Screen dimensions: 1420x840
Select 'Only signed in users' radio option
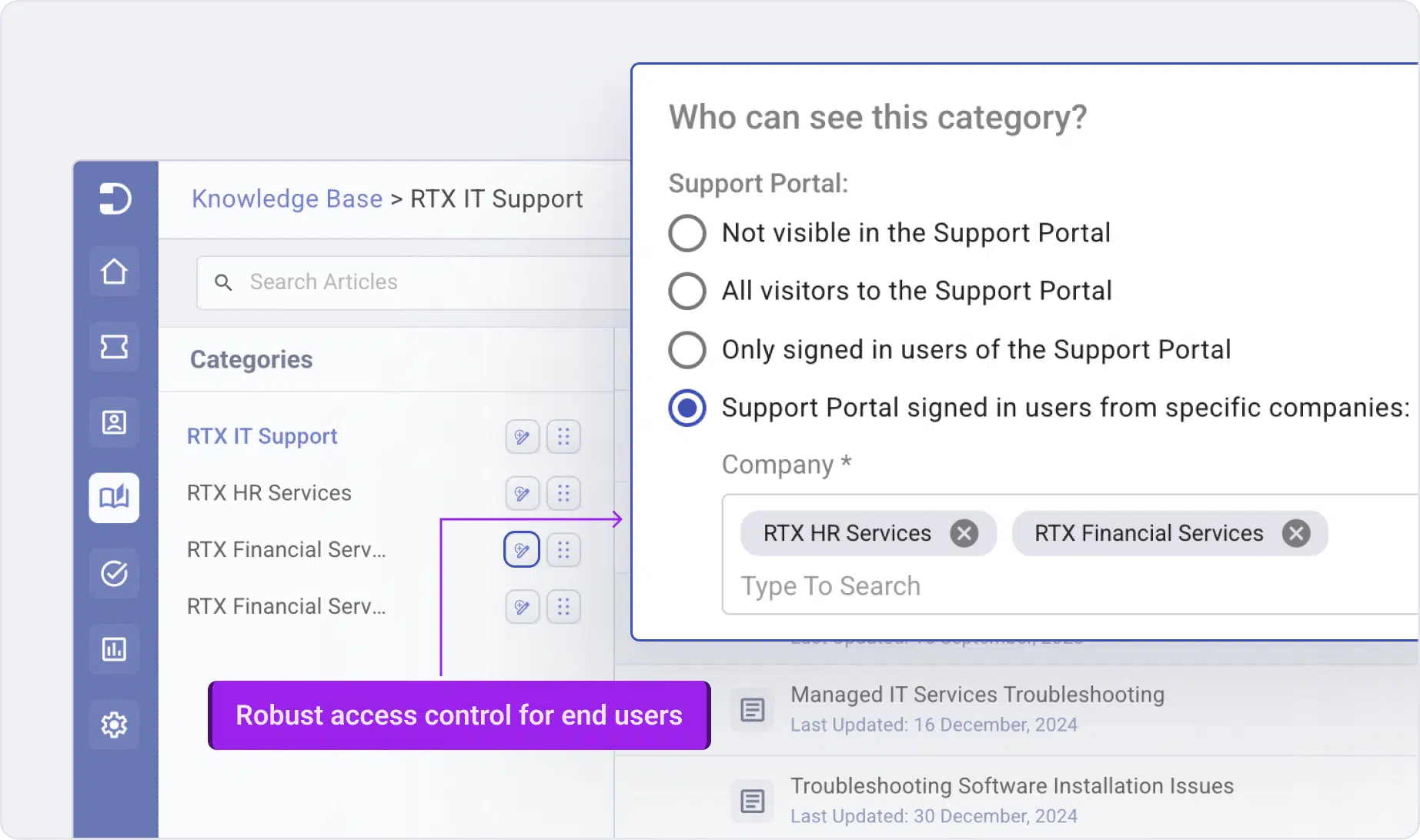(x=687, y=350)
